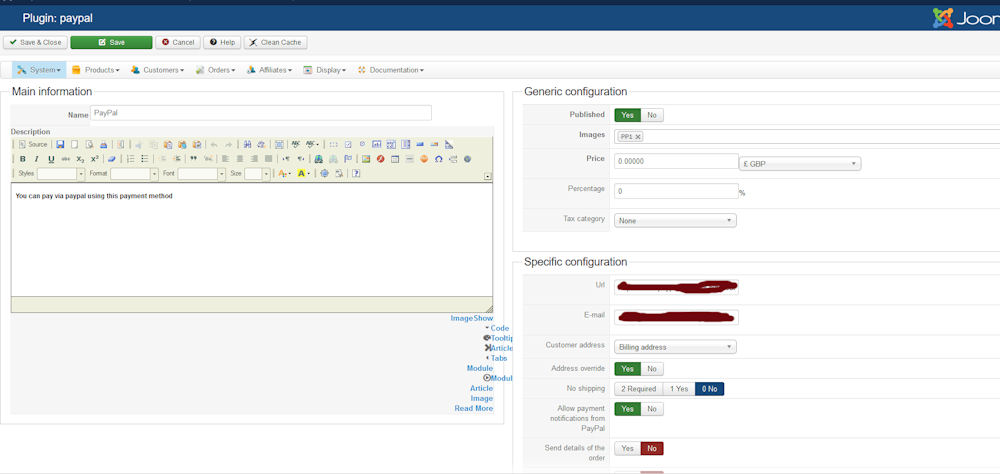Click the Cancel button
This screenshot has width=1000, height=474.
(178, 42)
